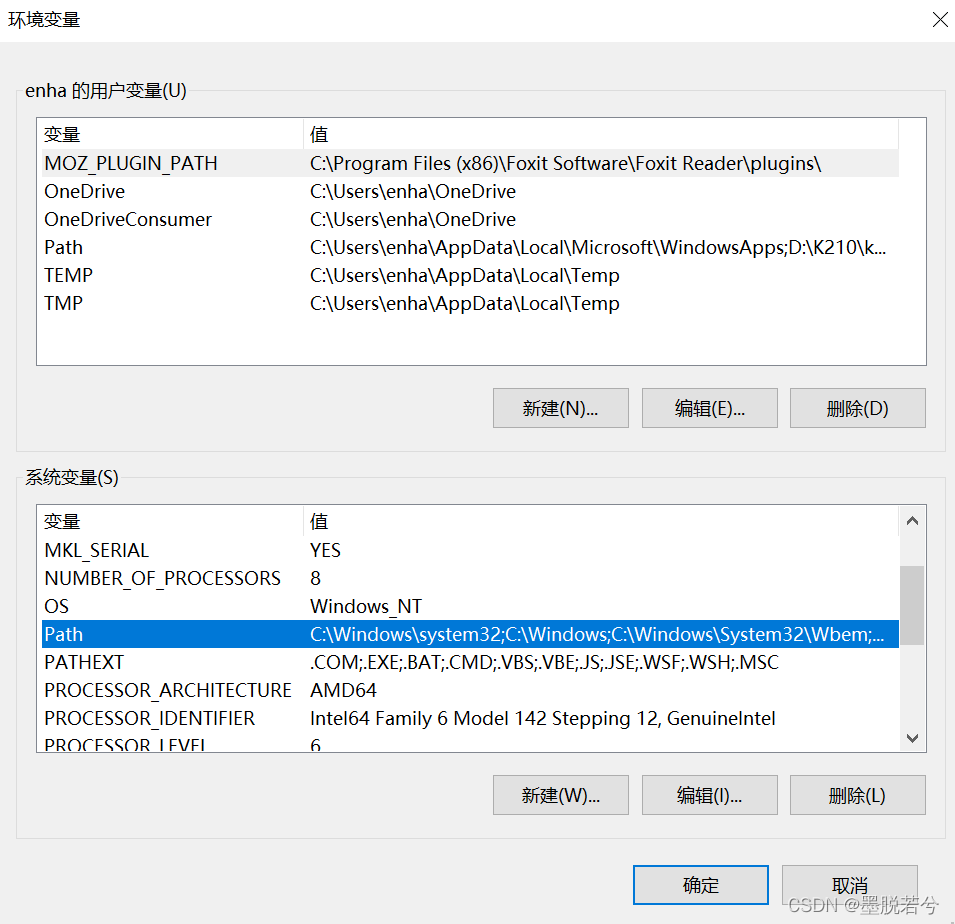
Task: Click the 值 column header in system variables
Action: 601,521
